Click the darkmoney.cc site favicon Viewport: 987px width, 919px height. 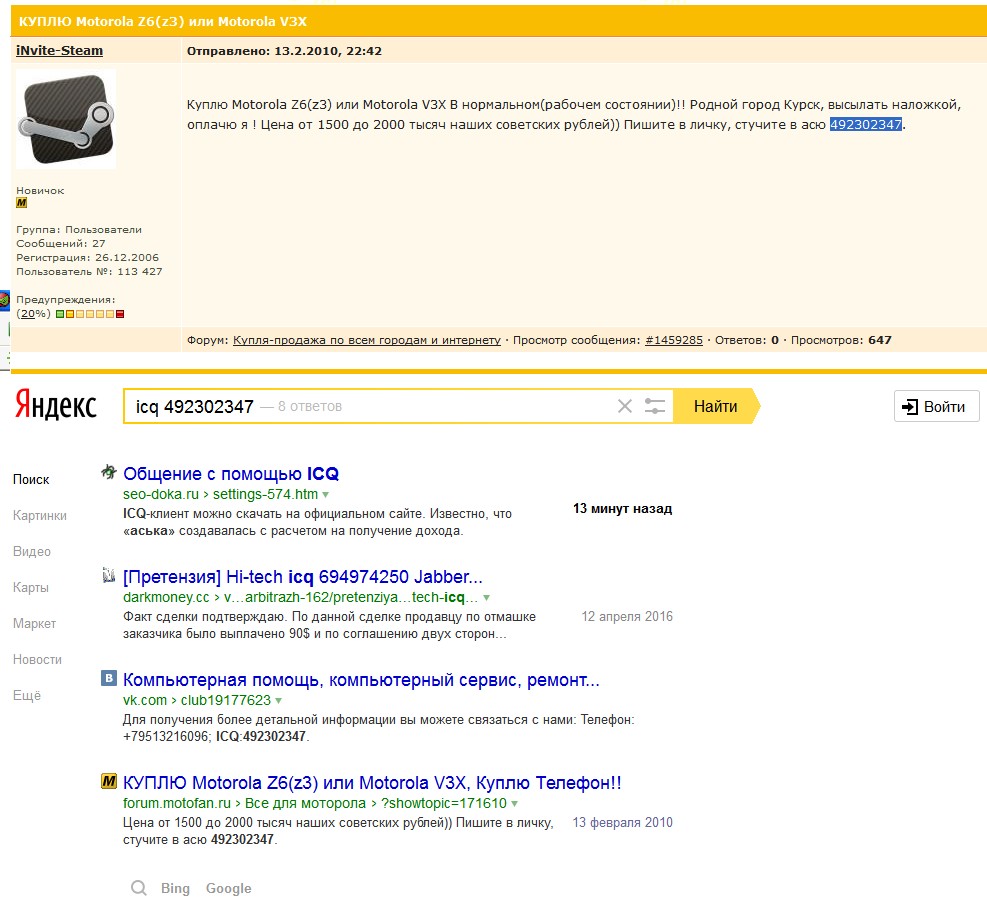click(109, 575)
